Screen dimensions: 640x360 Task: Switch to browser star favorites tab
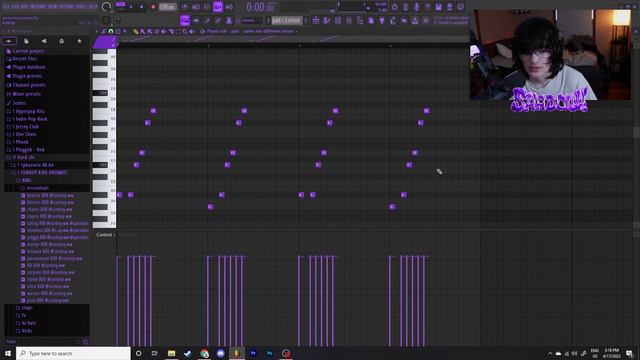click(79, 41)
